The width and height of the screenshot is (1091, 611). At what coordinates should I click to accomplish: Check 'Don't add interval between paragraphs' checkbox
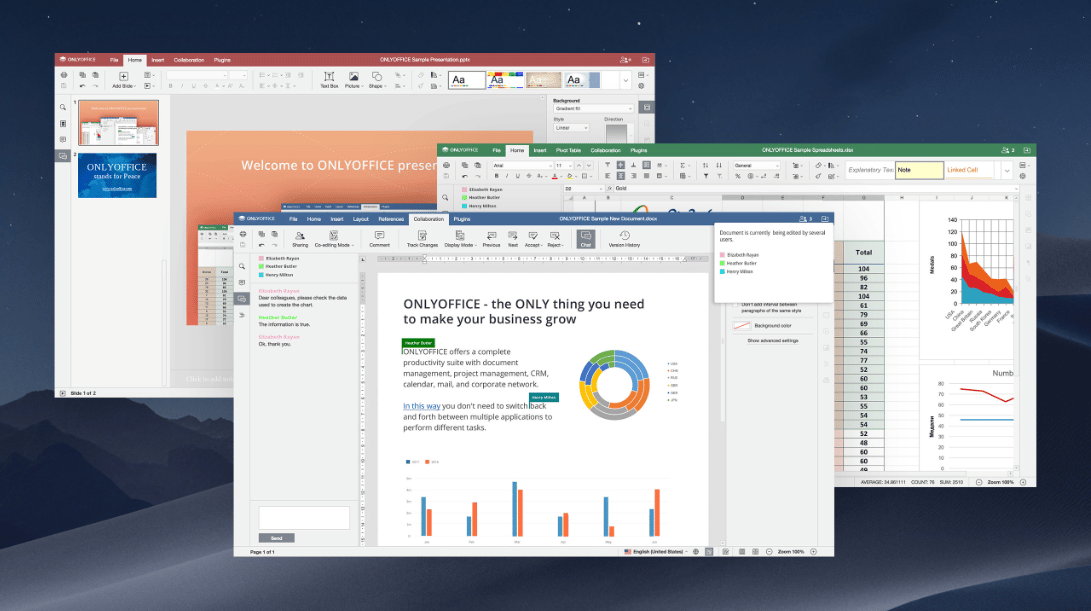point(734,305)
